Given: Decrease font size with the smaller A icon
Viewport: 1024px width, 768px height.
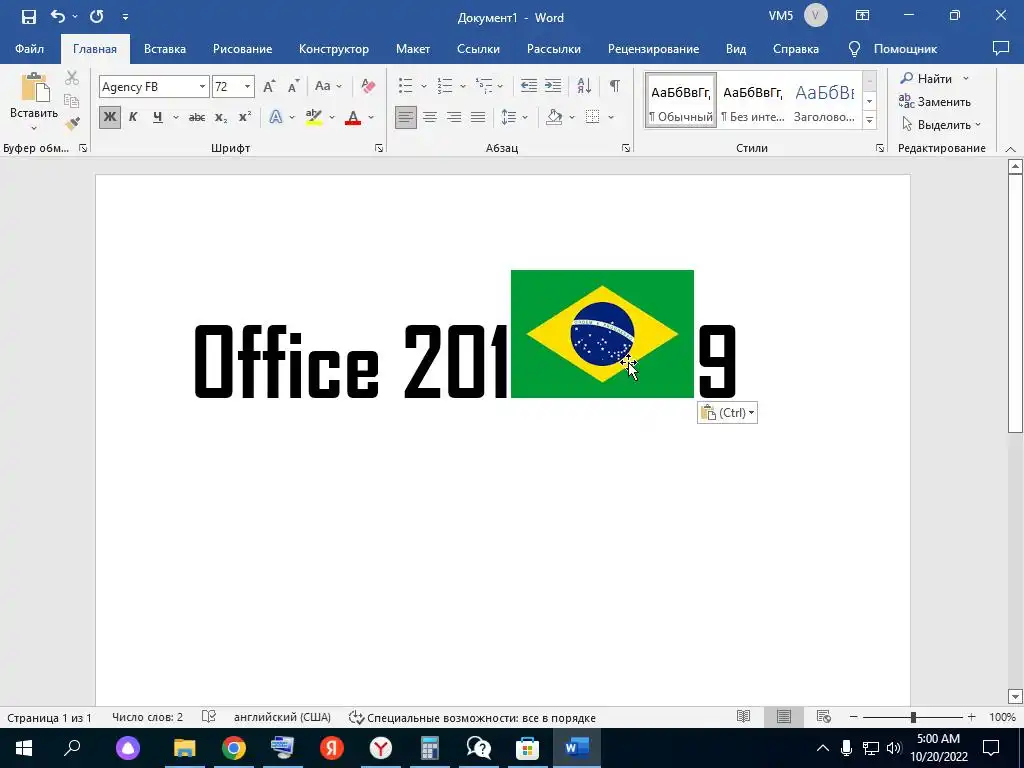Looking at the screenshot, I should pyautogui.click(x=294, y=86).
